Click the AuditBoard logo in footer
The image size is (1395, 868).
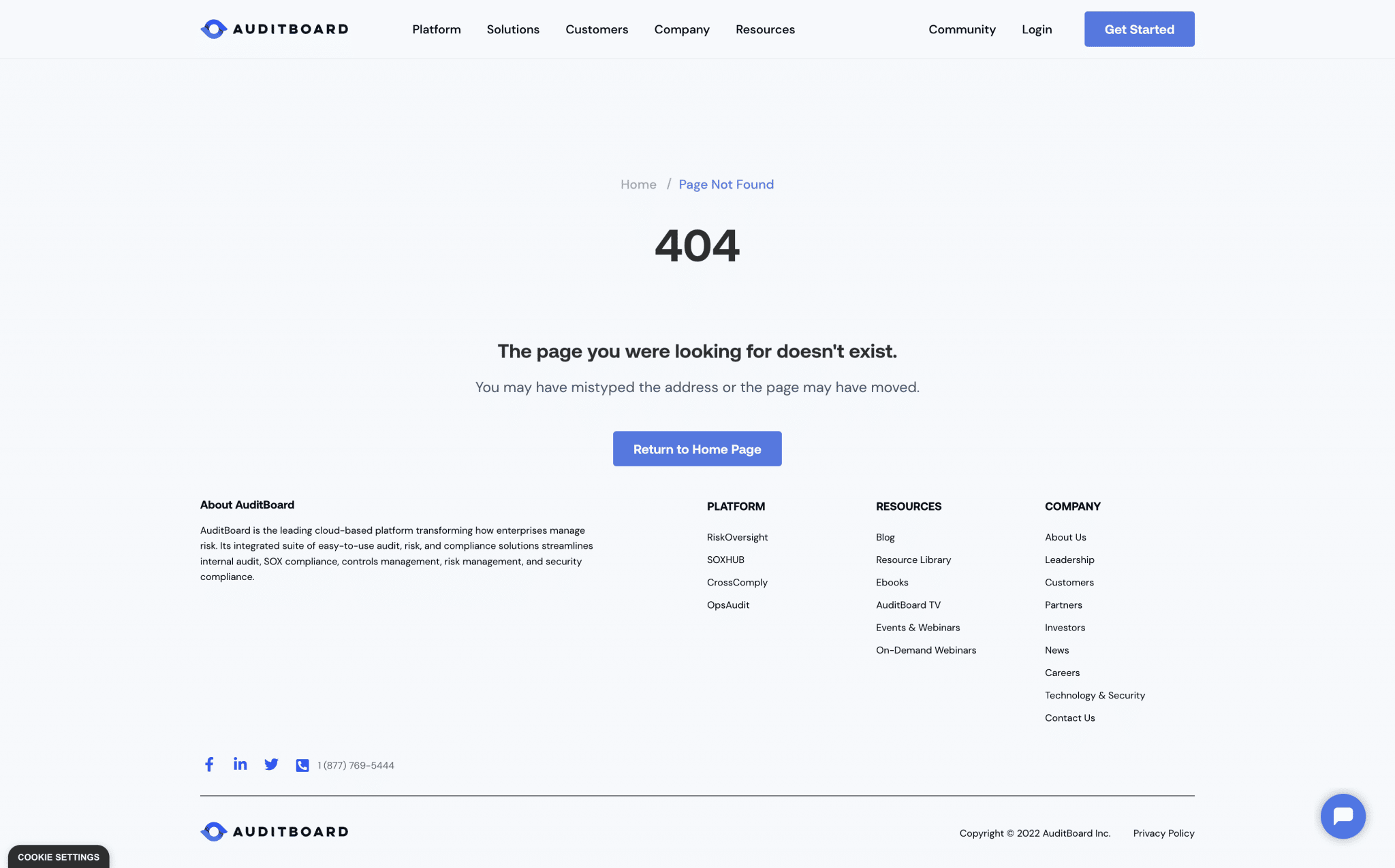275,831
